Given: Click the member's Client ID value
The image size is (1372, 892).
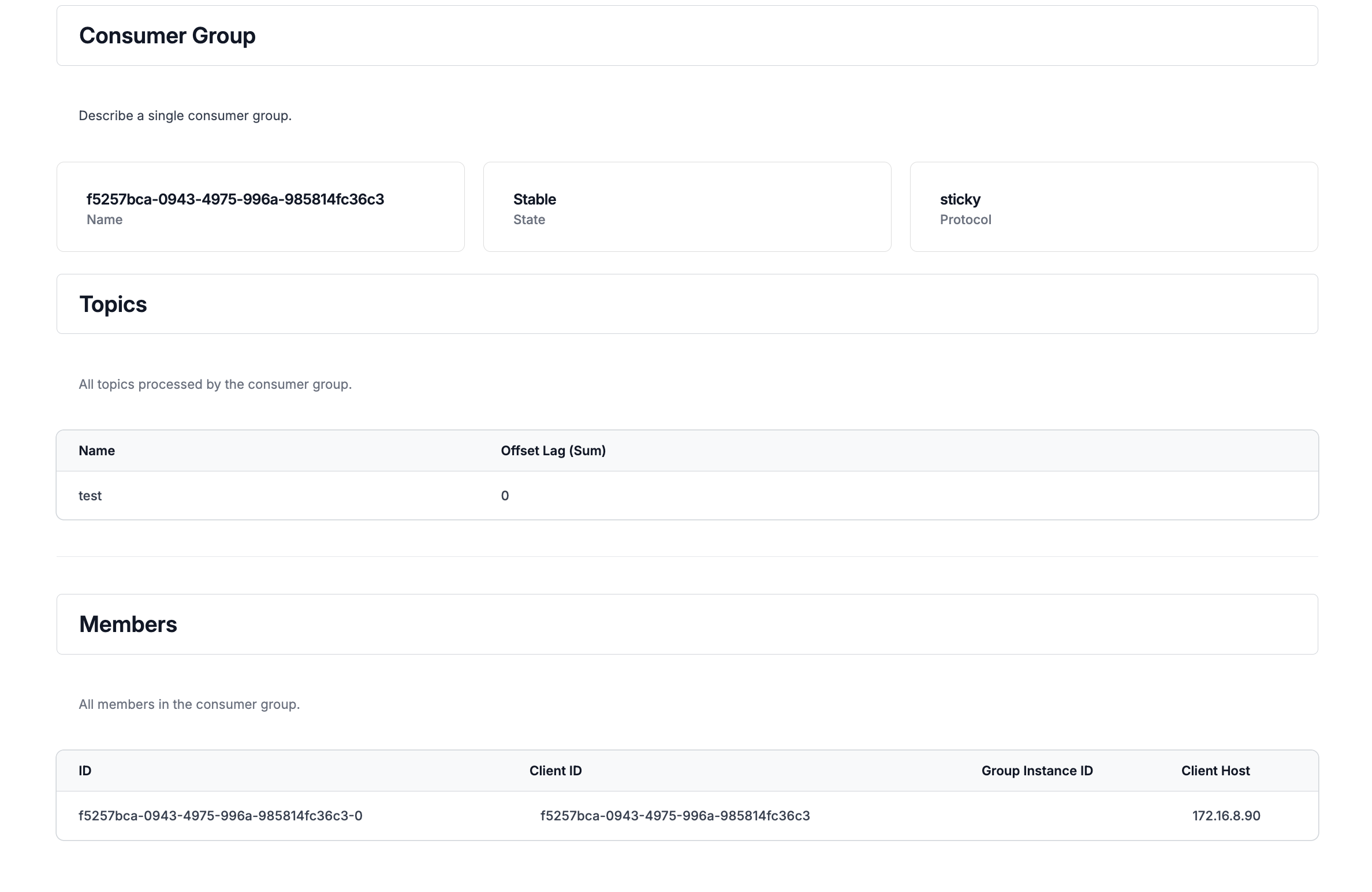Looking at the screenshot, I should pos(674,816).
